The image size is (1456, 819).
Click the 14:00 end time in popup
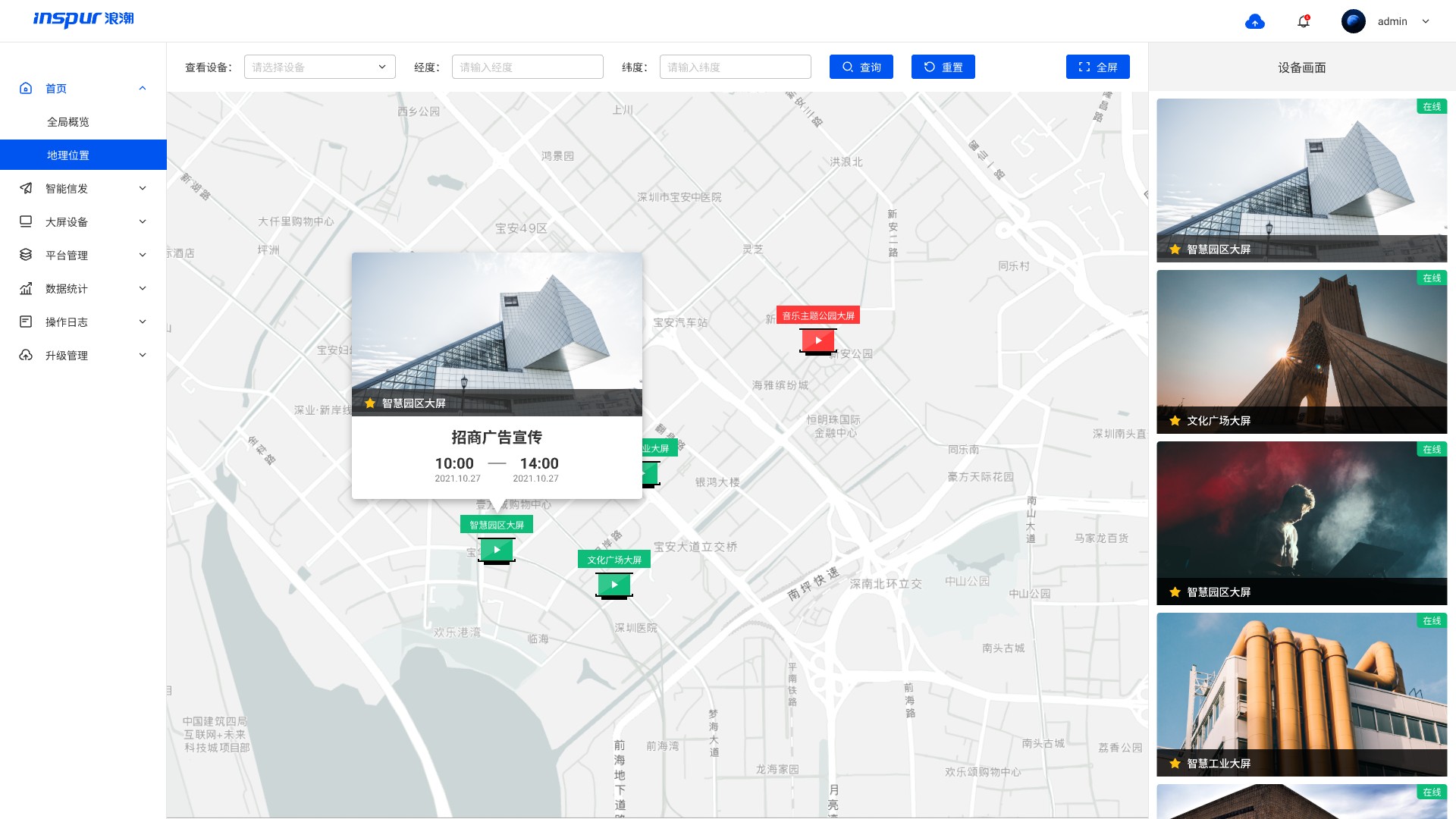point(539,463)
